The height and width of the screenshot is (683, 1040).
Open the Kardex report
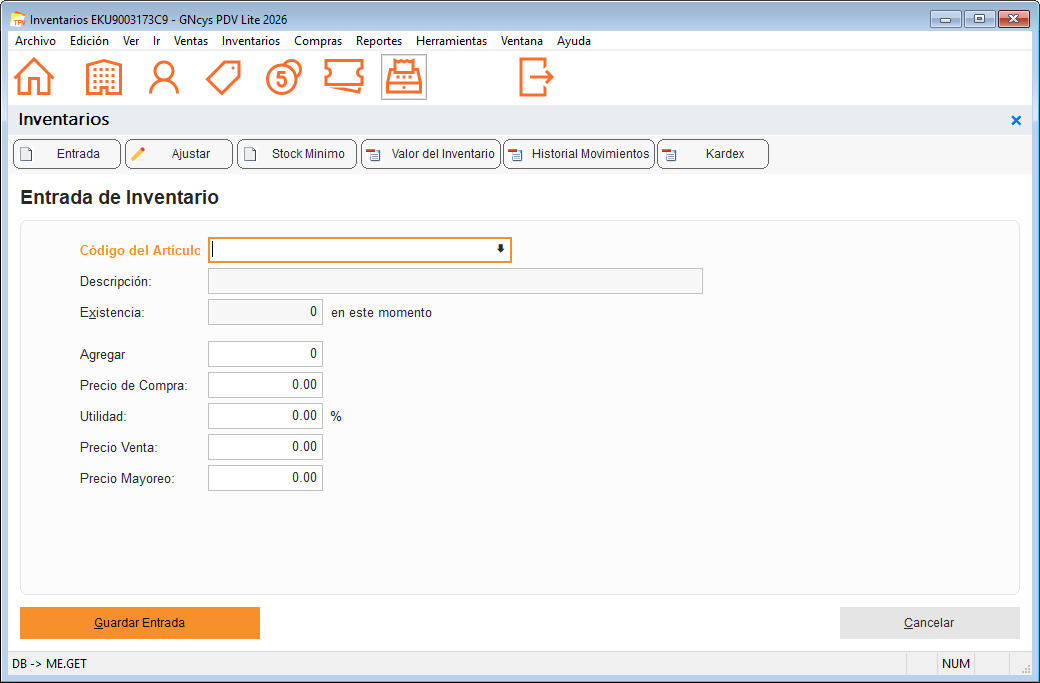coord(713,154)
